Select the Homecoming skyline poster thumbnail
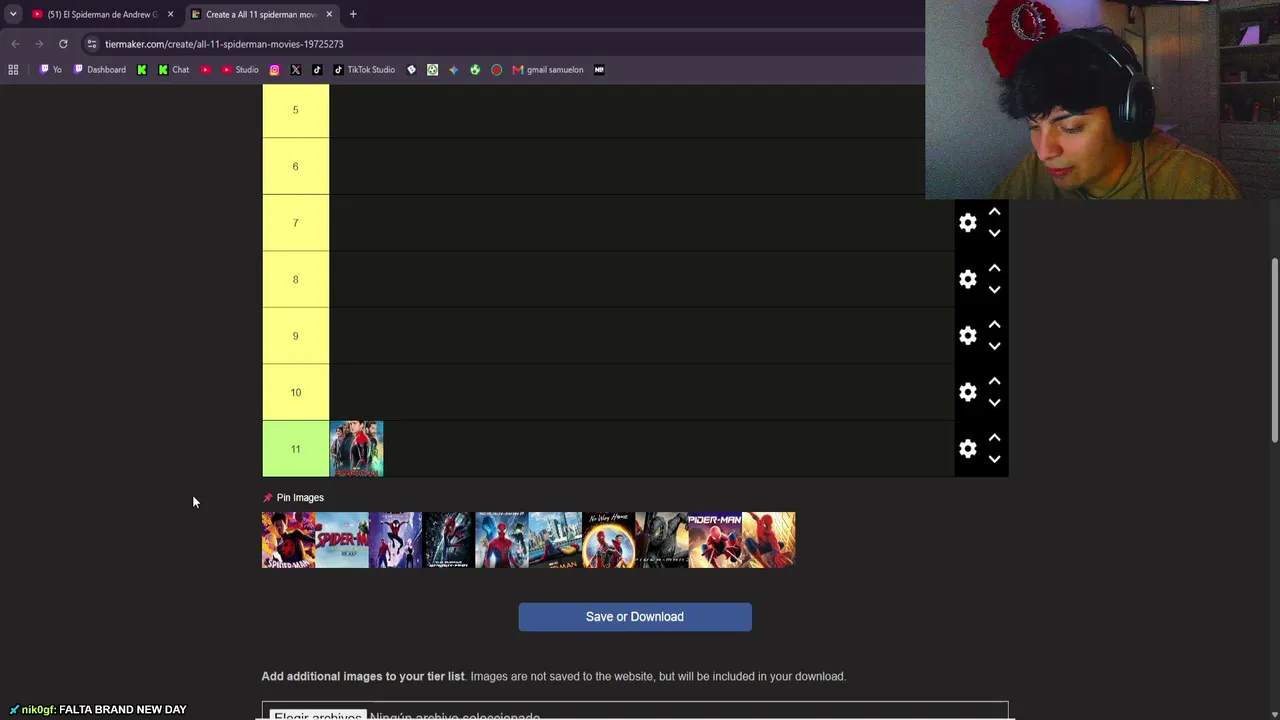The image size is (1280, 720). [x=555, y=540]
